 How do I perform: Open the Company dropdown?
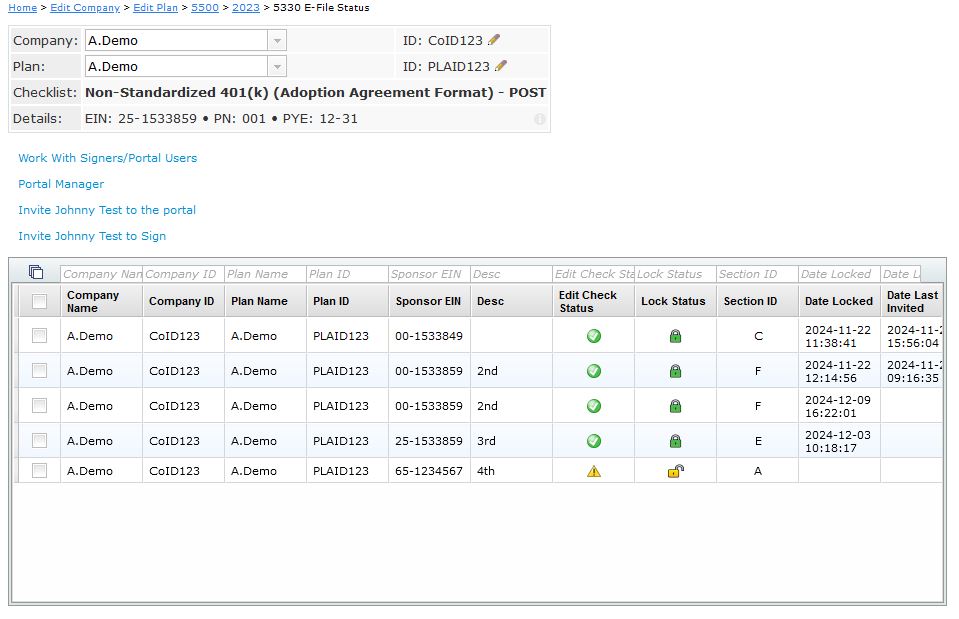(277, 41)
